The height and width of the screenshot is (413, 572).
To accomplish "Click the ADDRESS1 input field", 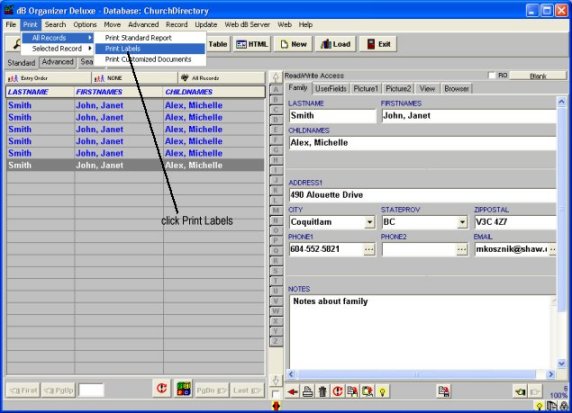I will 422,195.
